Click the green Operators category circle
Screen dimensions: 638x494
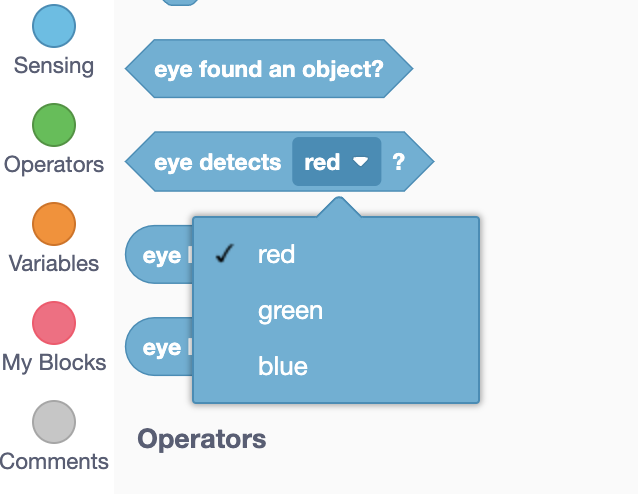(54, 125)
